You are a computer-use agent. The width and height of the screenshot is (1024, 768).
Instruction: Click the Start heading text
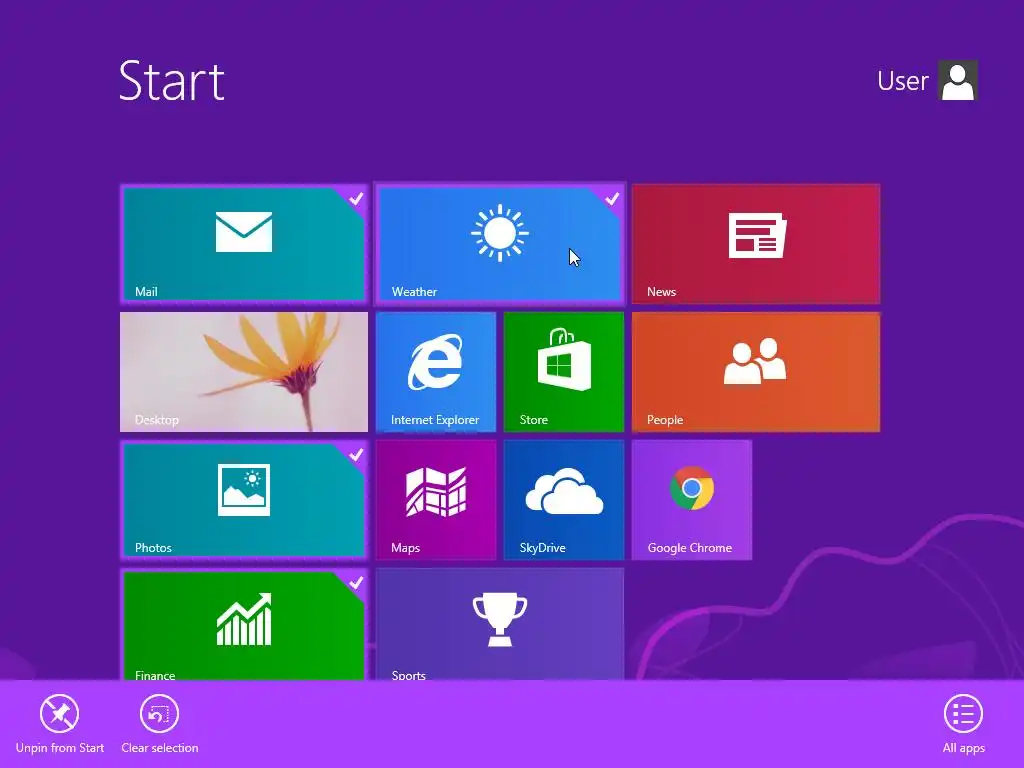point(172,81)
